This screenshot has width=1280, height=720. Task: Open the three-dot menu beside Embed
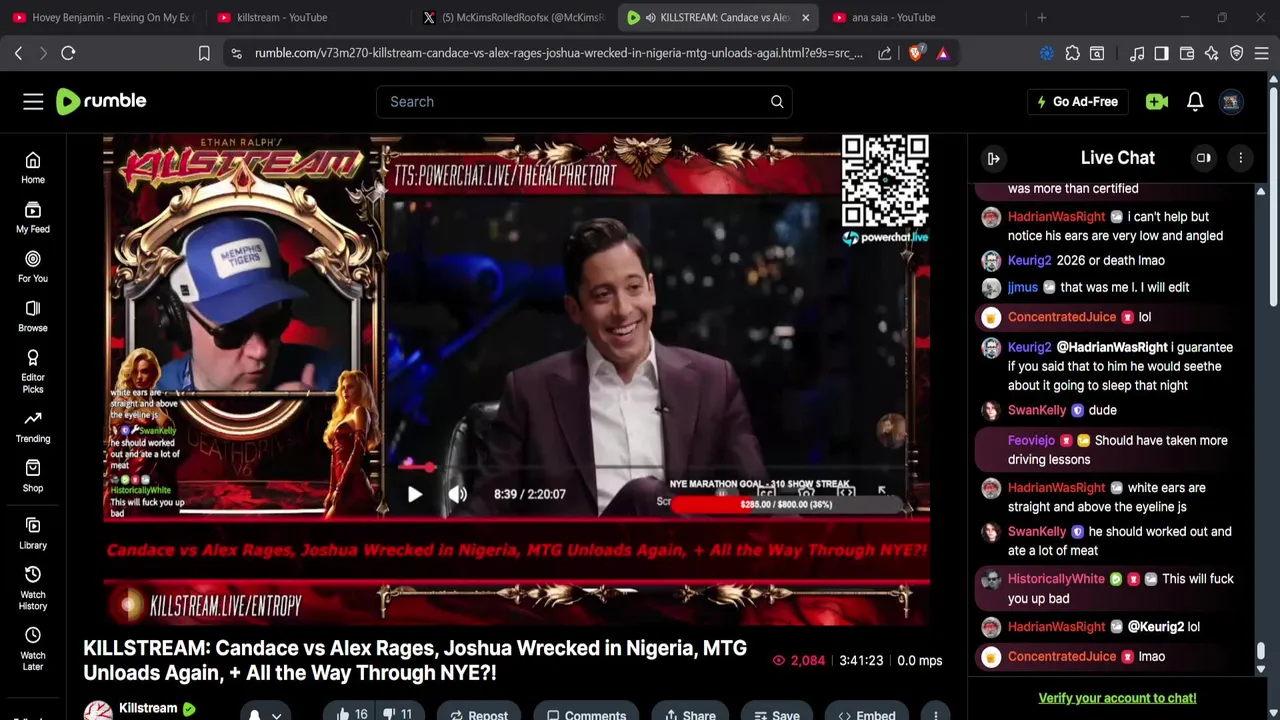pyautogui.click(x=935, y=714)
